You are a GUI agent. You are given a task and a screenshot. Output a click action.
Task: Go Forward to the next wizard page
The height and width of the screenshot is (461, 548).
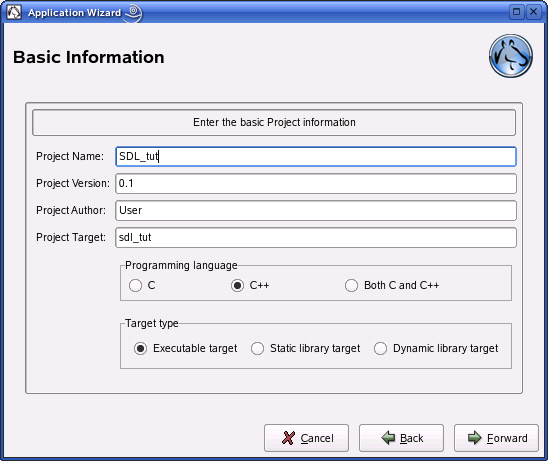tap(496, 438)
